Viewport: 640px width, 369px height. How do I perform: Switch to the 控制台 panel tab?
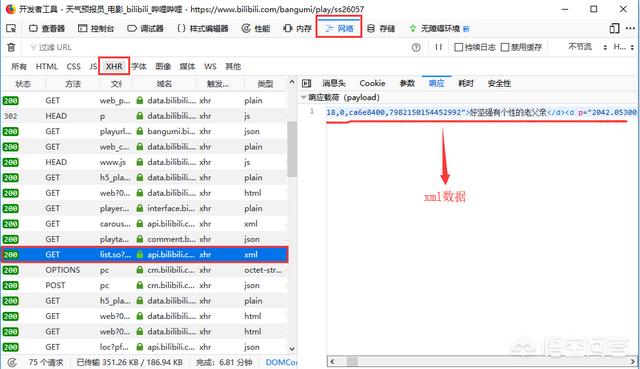(x=96, y=28)
